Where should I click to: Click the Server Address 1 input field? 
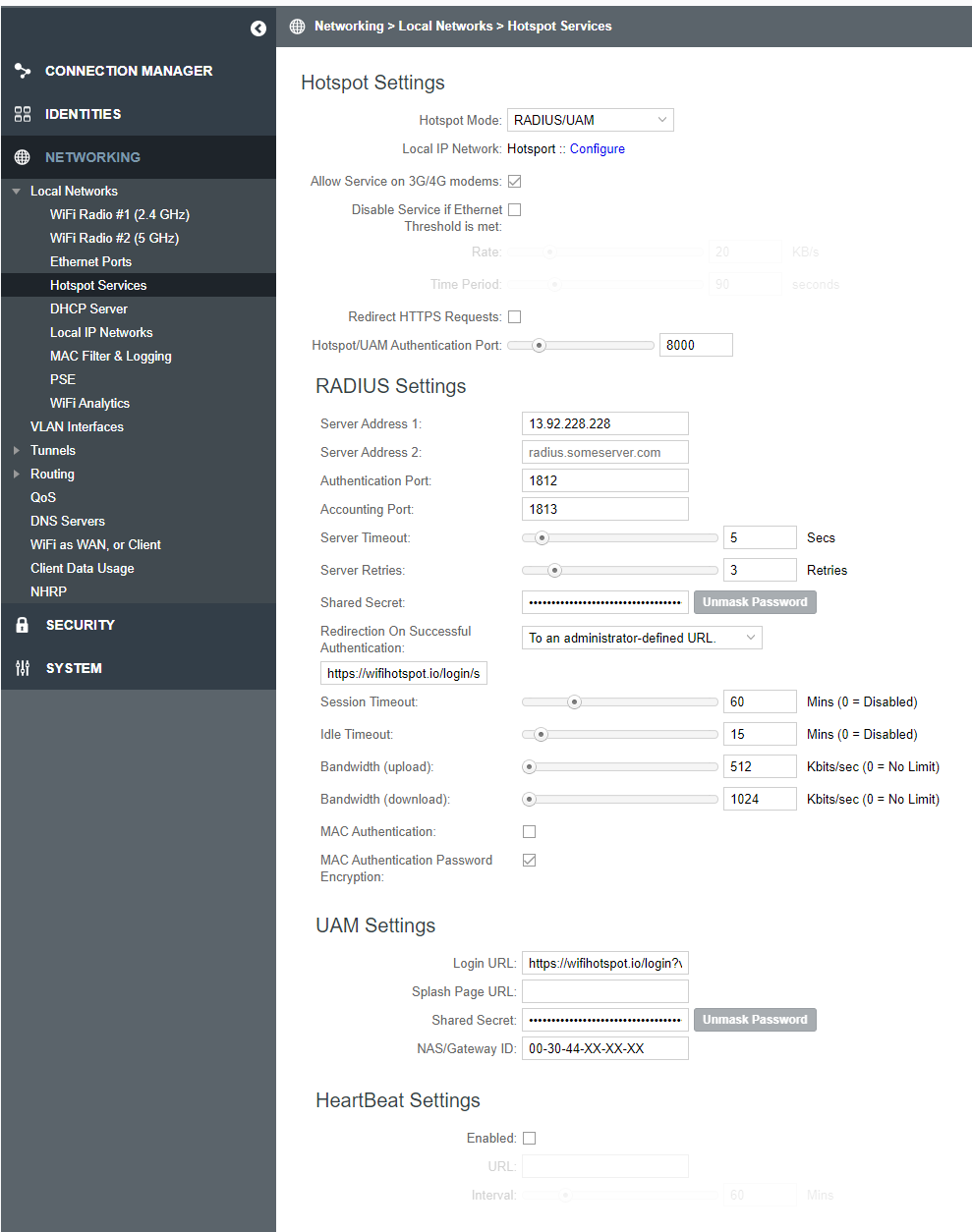tap(604, 423)
